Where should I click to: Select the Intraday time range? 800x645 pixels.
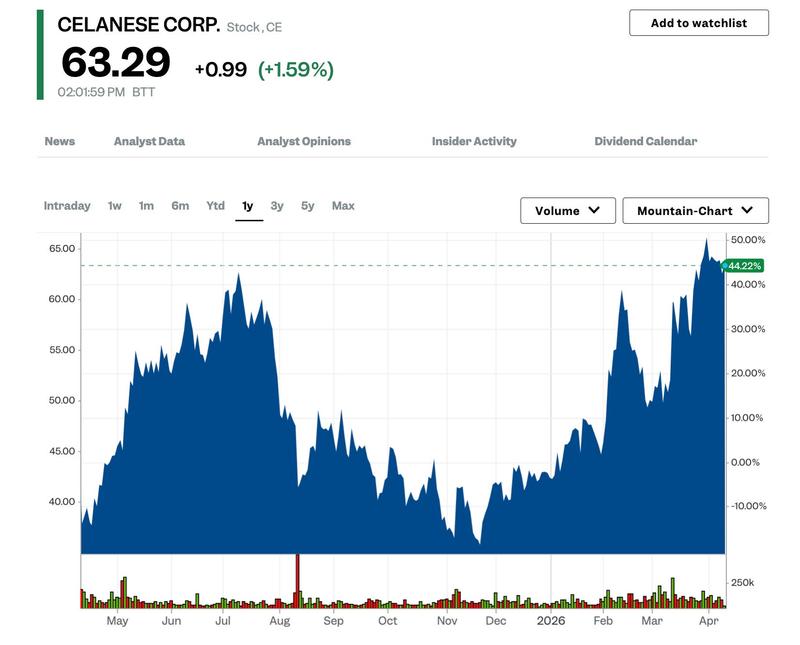(67, 206)
